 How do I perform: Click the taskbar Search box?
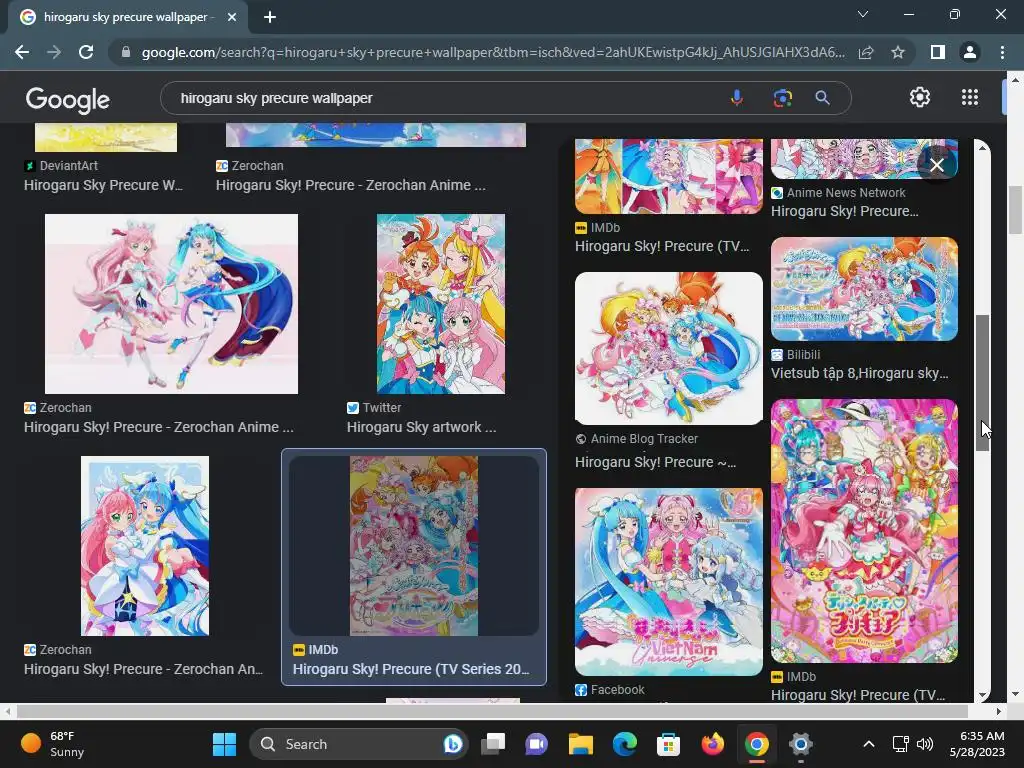358,744
